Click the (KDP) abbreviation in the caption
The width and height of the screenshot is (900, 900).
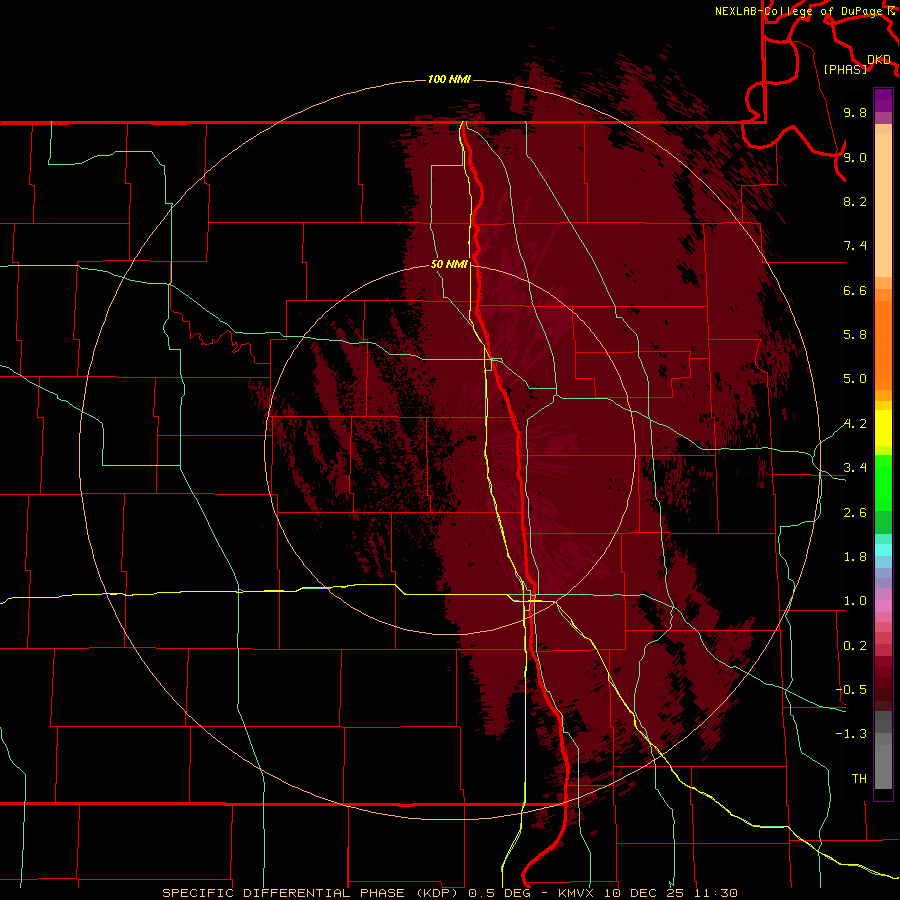437,893
